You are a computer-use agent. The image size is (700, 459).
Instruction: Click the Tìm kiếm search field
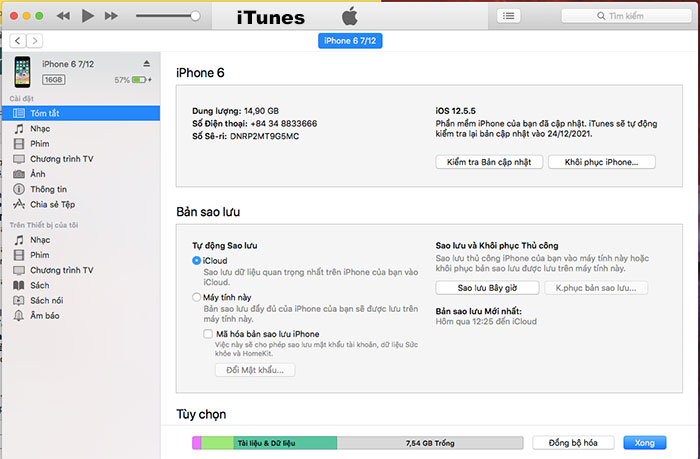coord(626,16)
